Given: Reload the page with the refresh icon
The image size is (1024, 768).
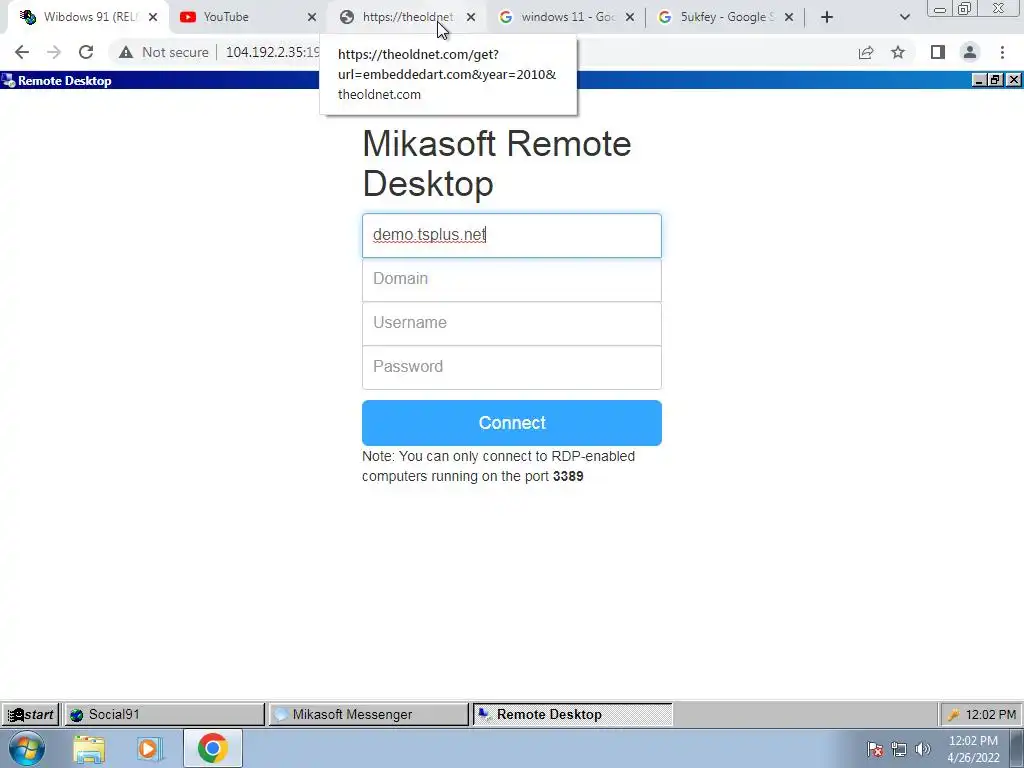Looking at the screenshot, I should coord(86,52).
